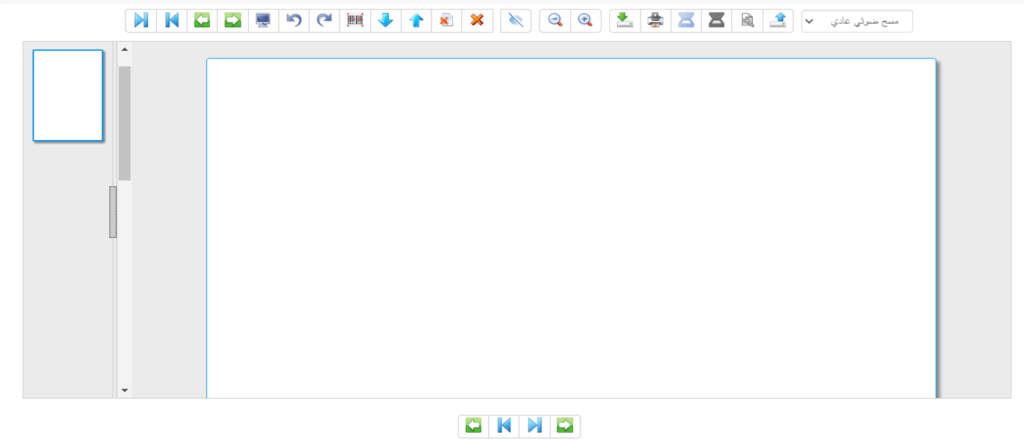Click the dark gray scanner icon
1024x441 pixels.
[x=716, y=20]
